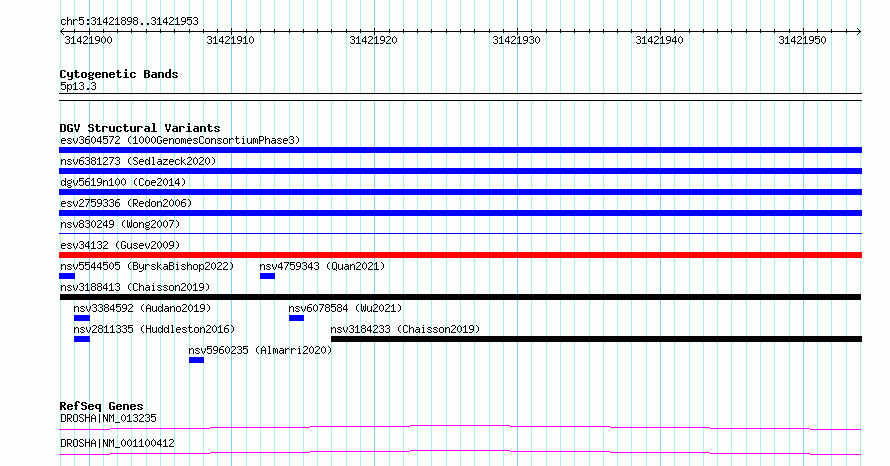The image size is (890, 466).
Task: Click the blue bar under esv3604572
Action: [x=460, y=150]
